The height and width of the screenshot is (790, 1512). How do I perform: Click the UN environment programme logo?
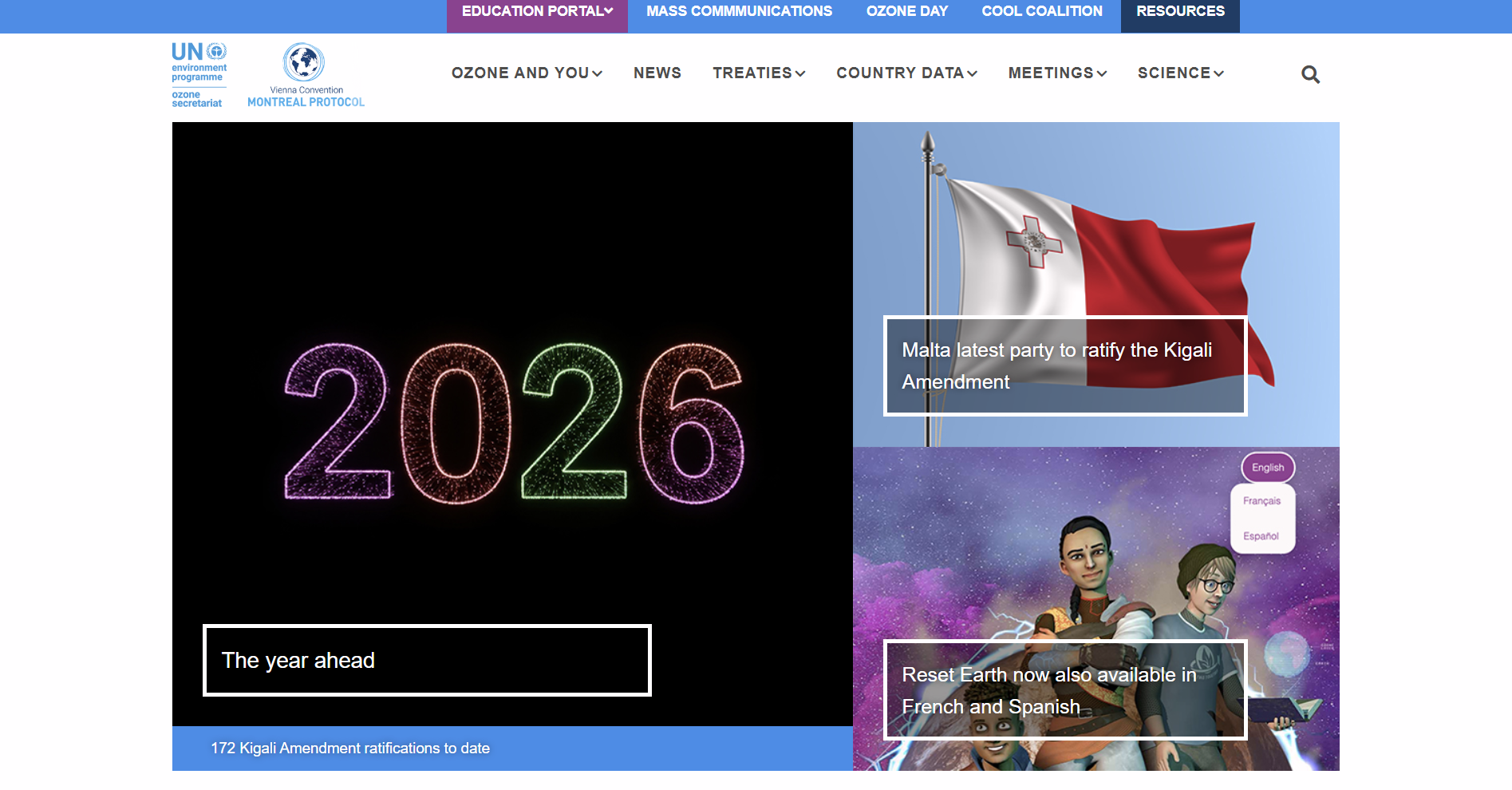(199, 75)
